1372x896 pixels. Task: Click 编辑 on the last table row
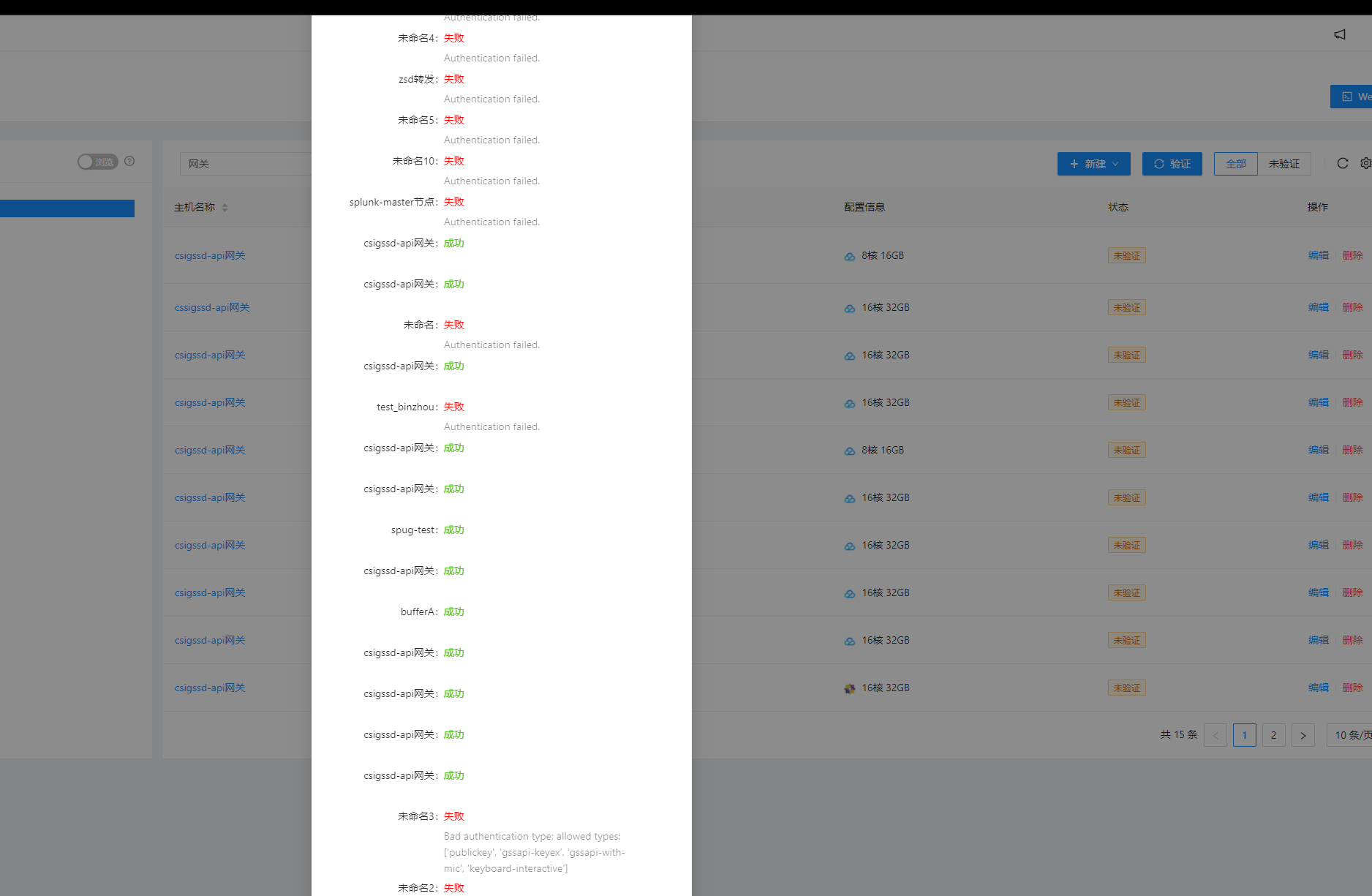1319,688
